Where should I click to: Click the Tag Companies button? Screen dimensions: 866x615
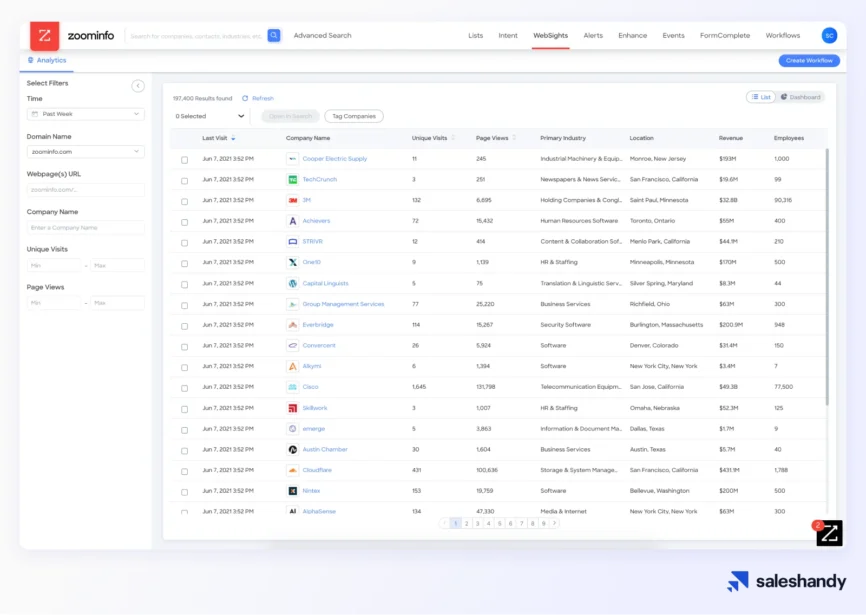354,116
